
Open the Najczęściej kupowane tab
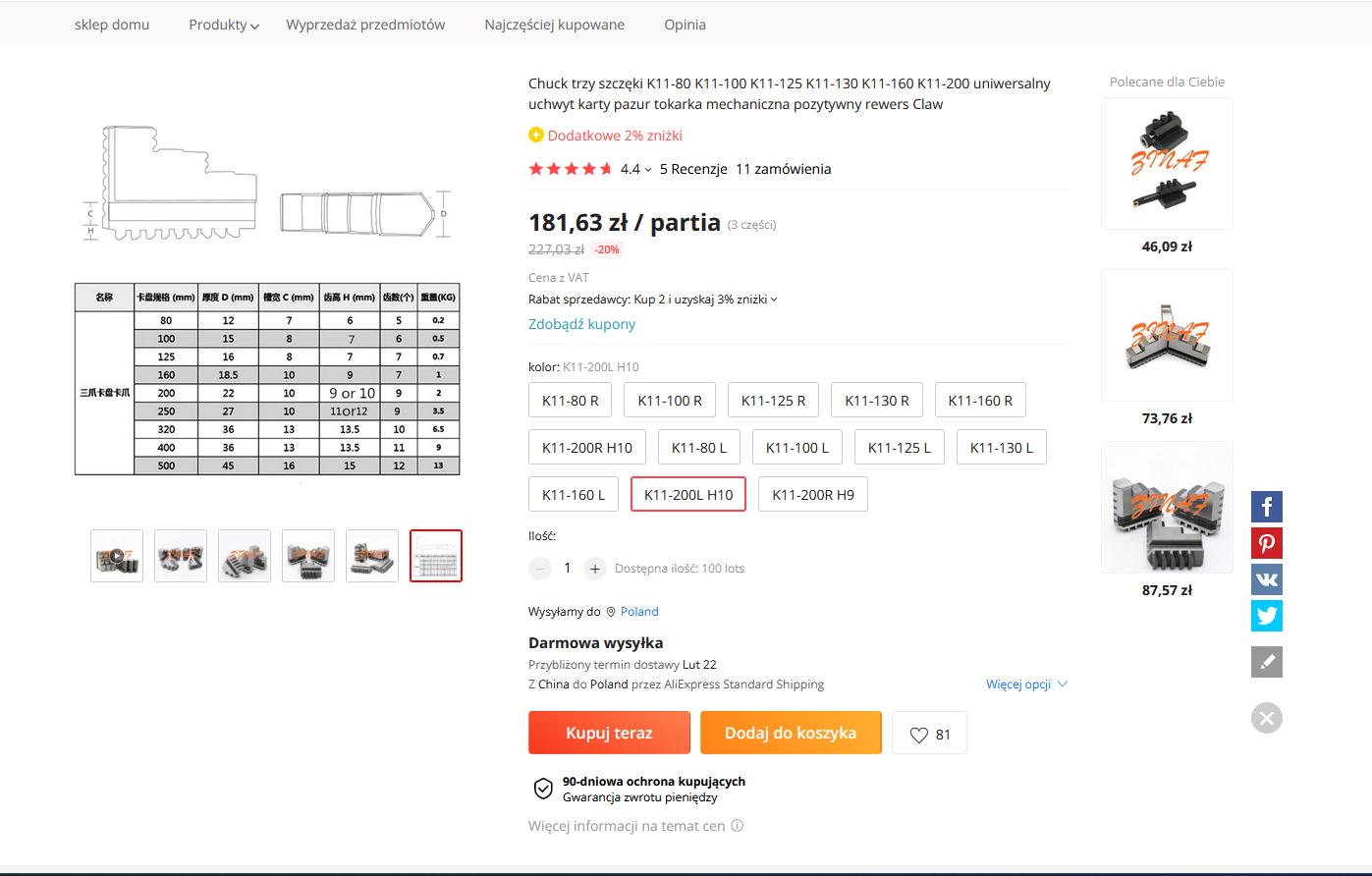(554, 25)
